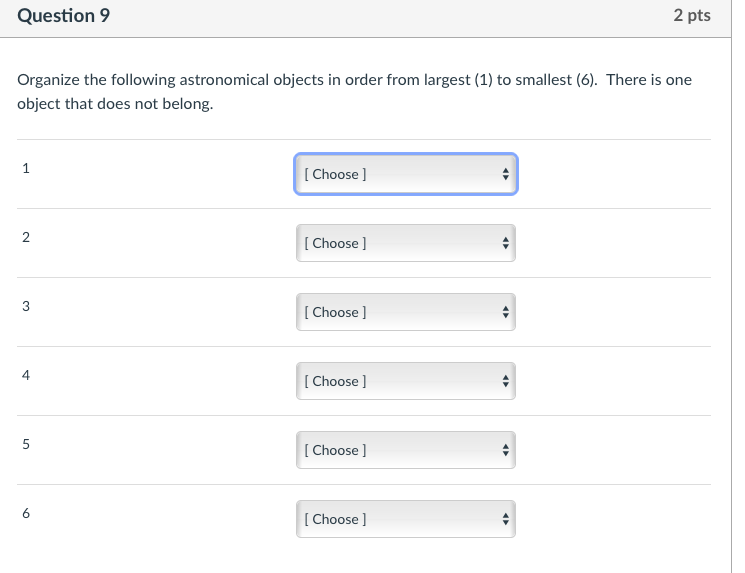Open the dropdown for rank 2
745x573 pixels.
(405, 243)
